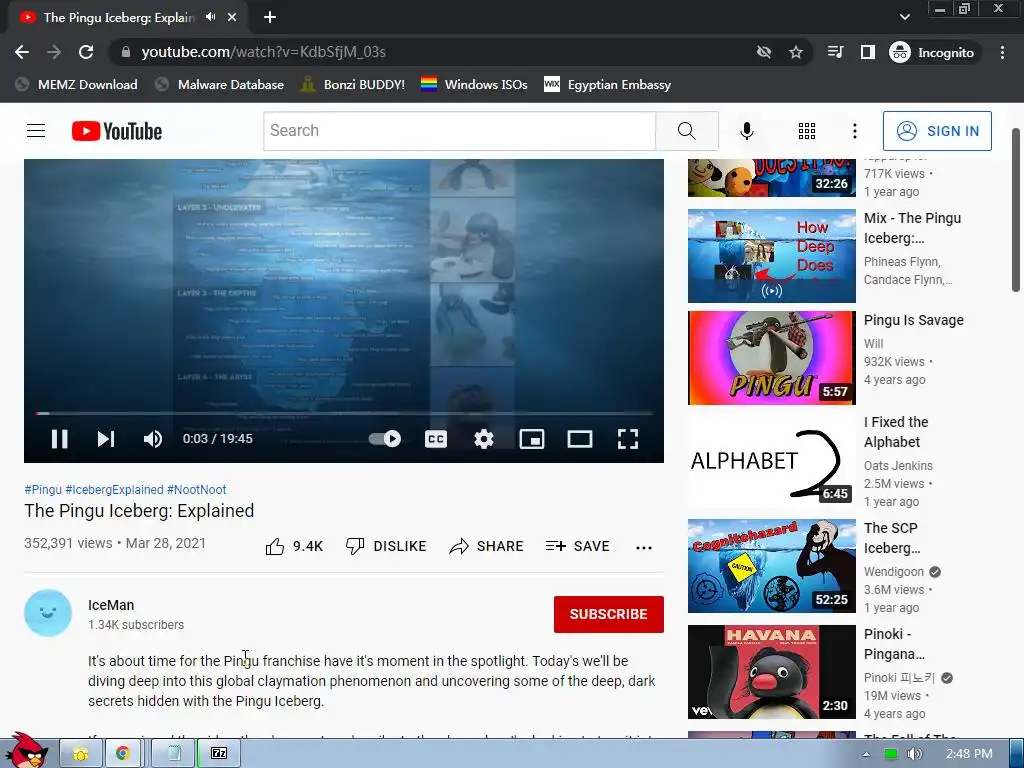Seek along the video progress bar
Viewport: 1024px width, 768px height.
point(344,413)
